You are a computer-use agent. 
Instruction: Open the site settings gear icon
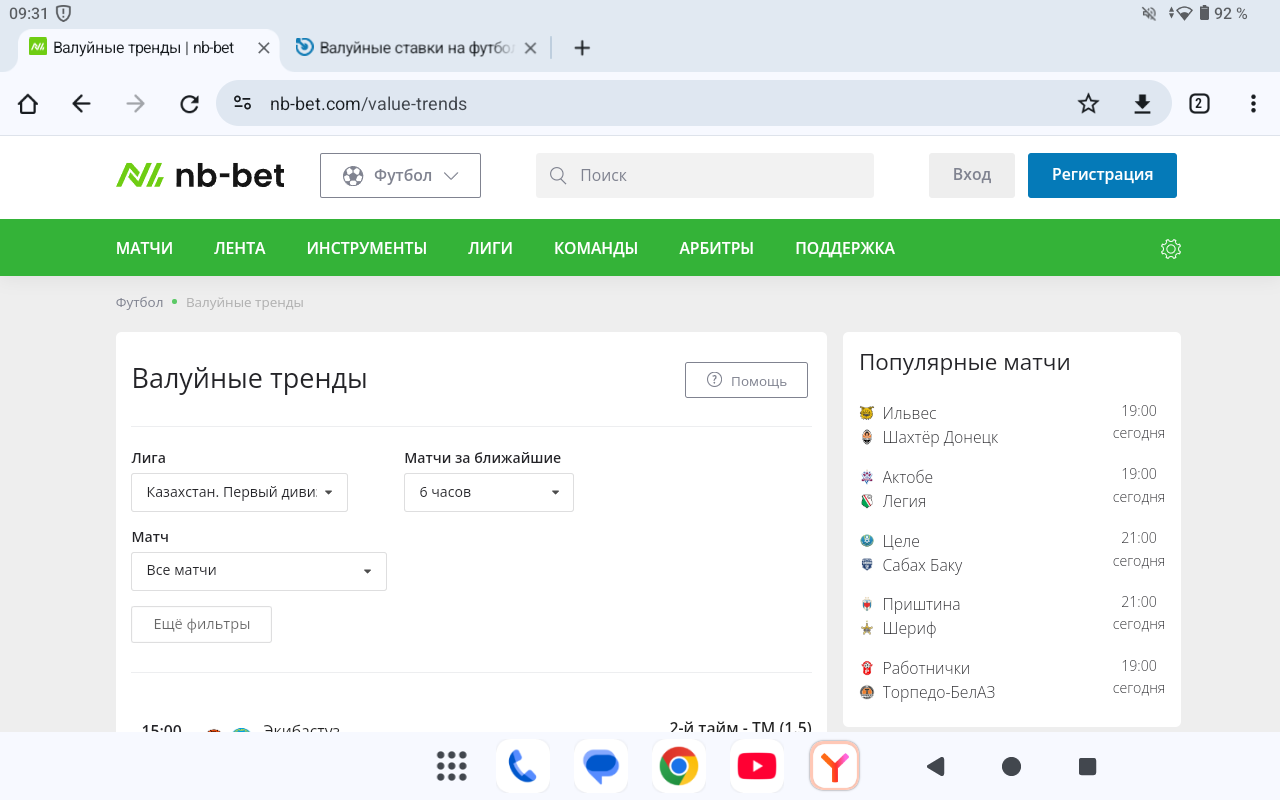click(x=1170, y=249)
